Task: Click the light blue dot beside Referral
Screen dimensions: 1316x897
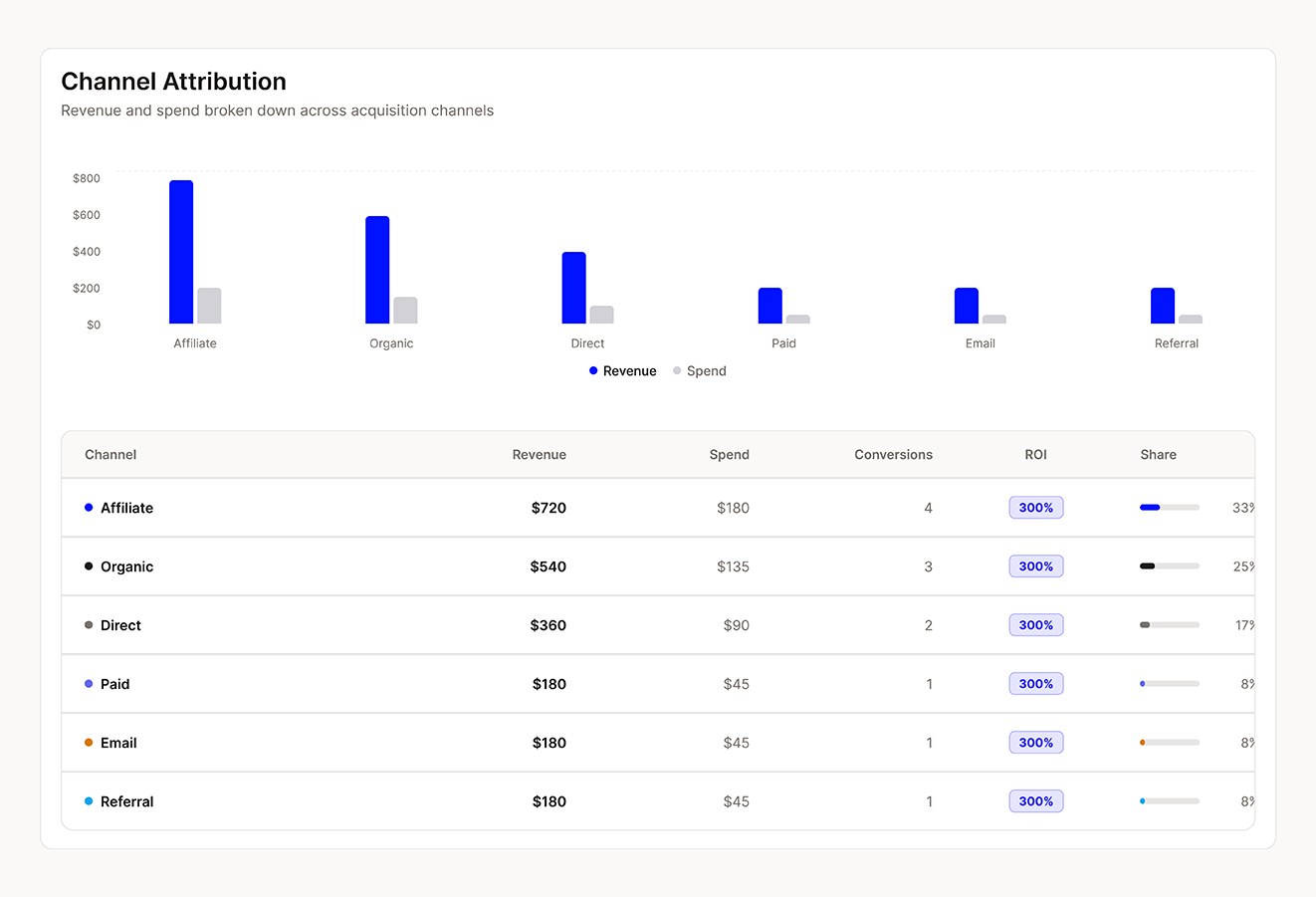Action: point(89,801)
